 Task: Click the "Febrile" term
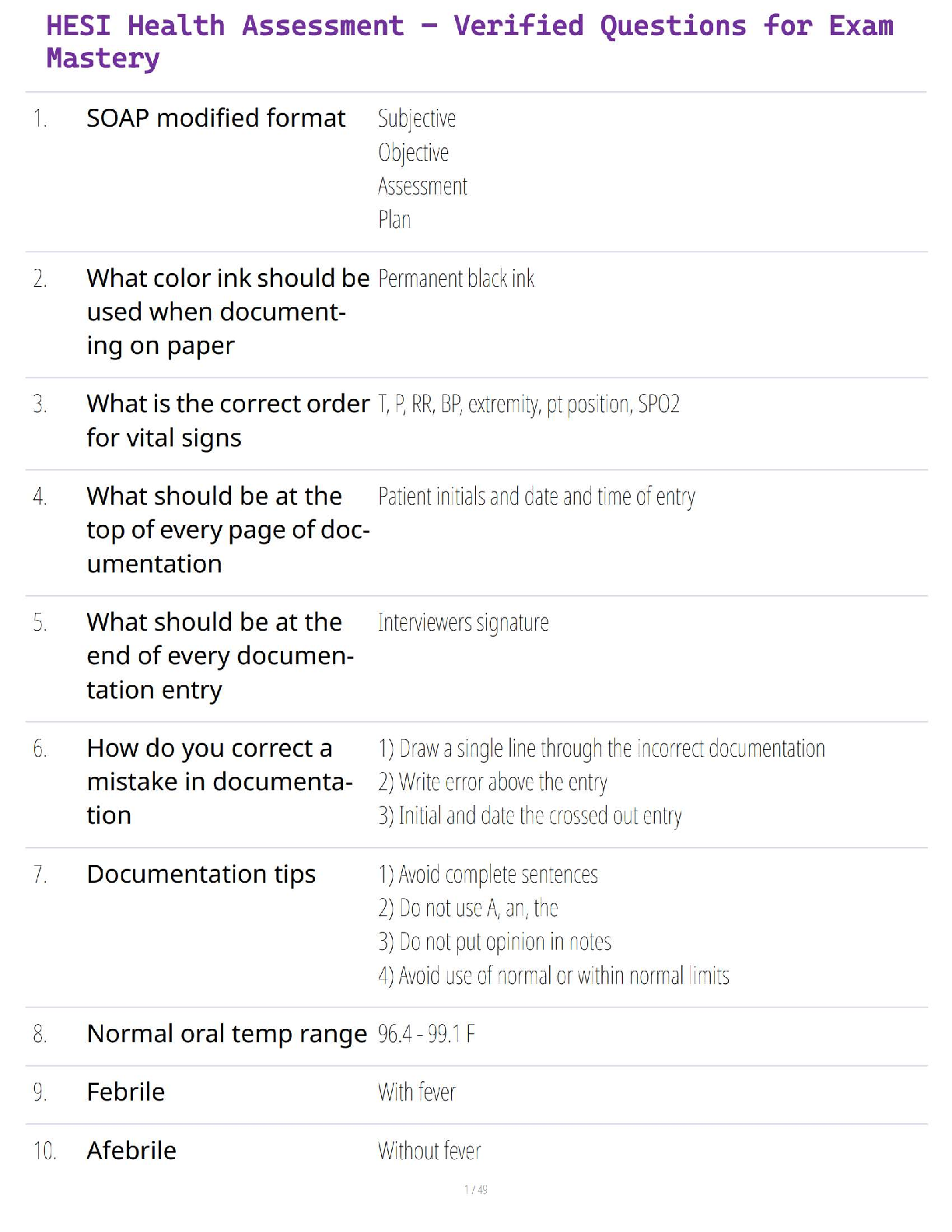[125, 1092]
